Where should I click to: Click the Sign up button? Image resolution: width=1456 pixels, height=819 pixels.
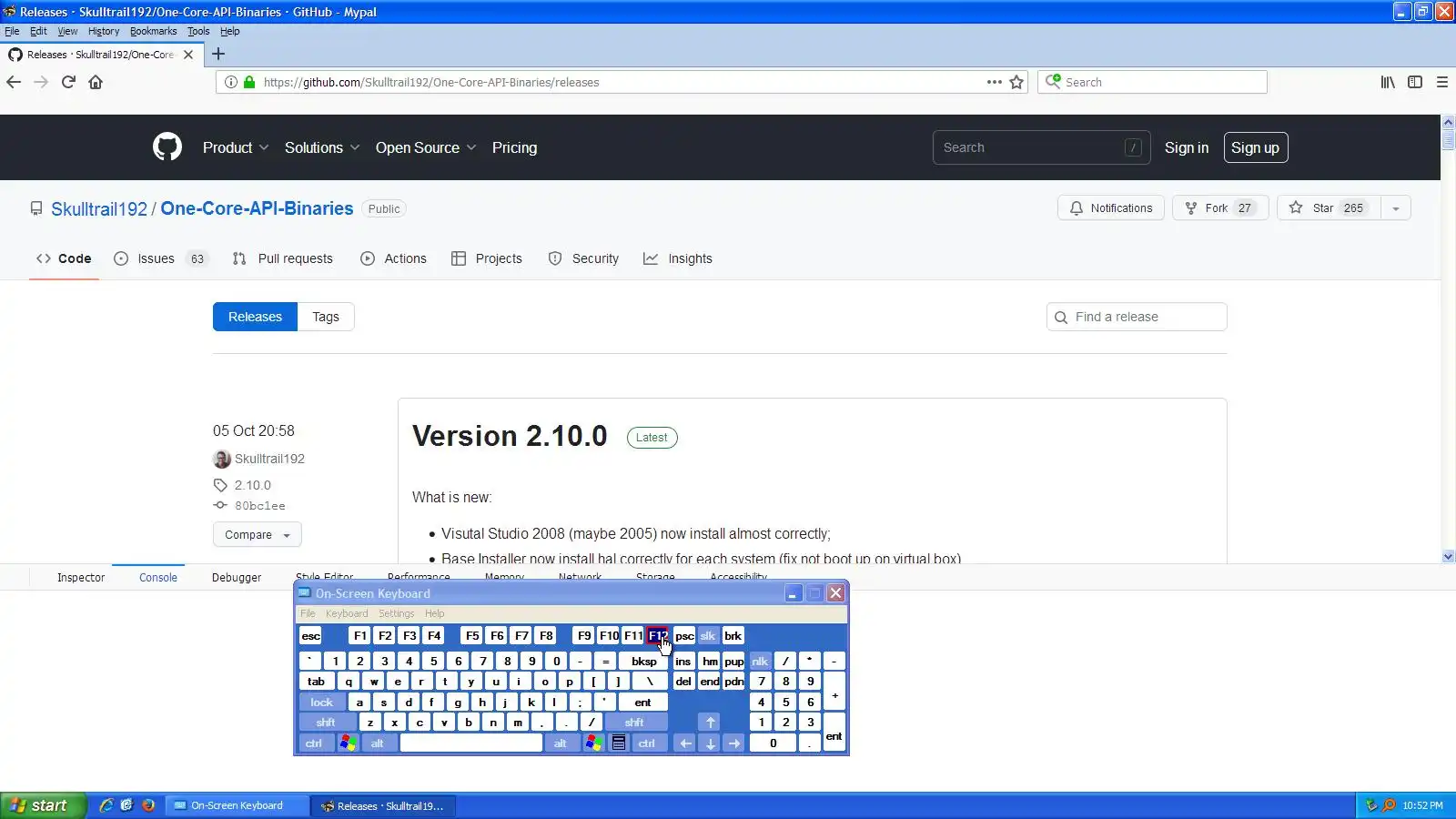click(1256, 147)
